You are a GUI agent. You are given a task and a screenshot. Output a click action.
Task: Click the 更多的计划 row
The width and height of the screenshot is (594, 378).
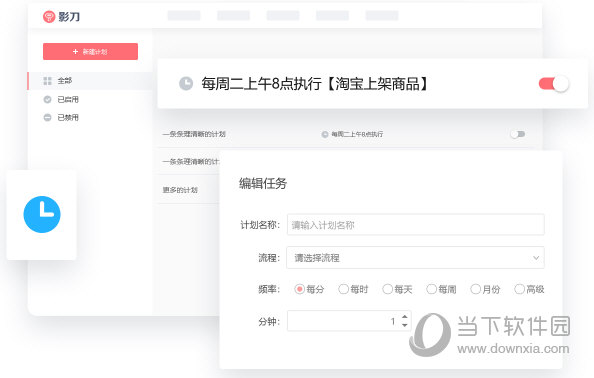pyautogui.click(x=180, y=190)
